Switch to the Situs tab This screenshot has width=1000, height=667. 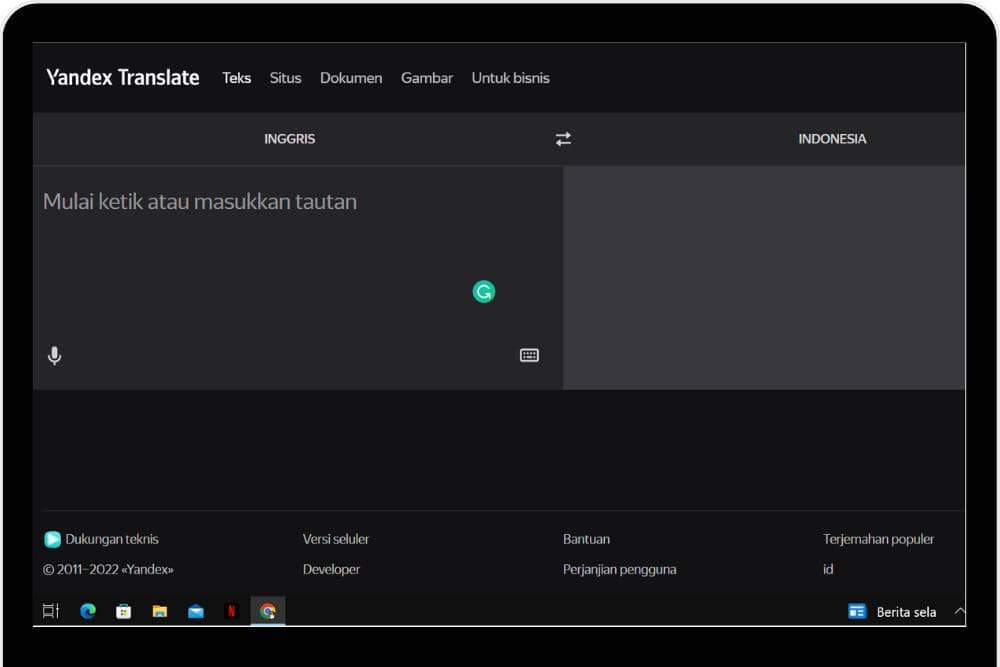click(x=285, y=78)
